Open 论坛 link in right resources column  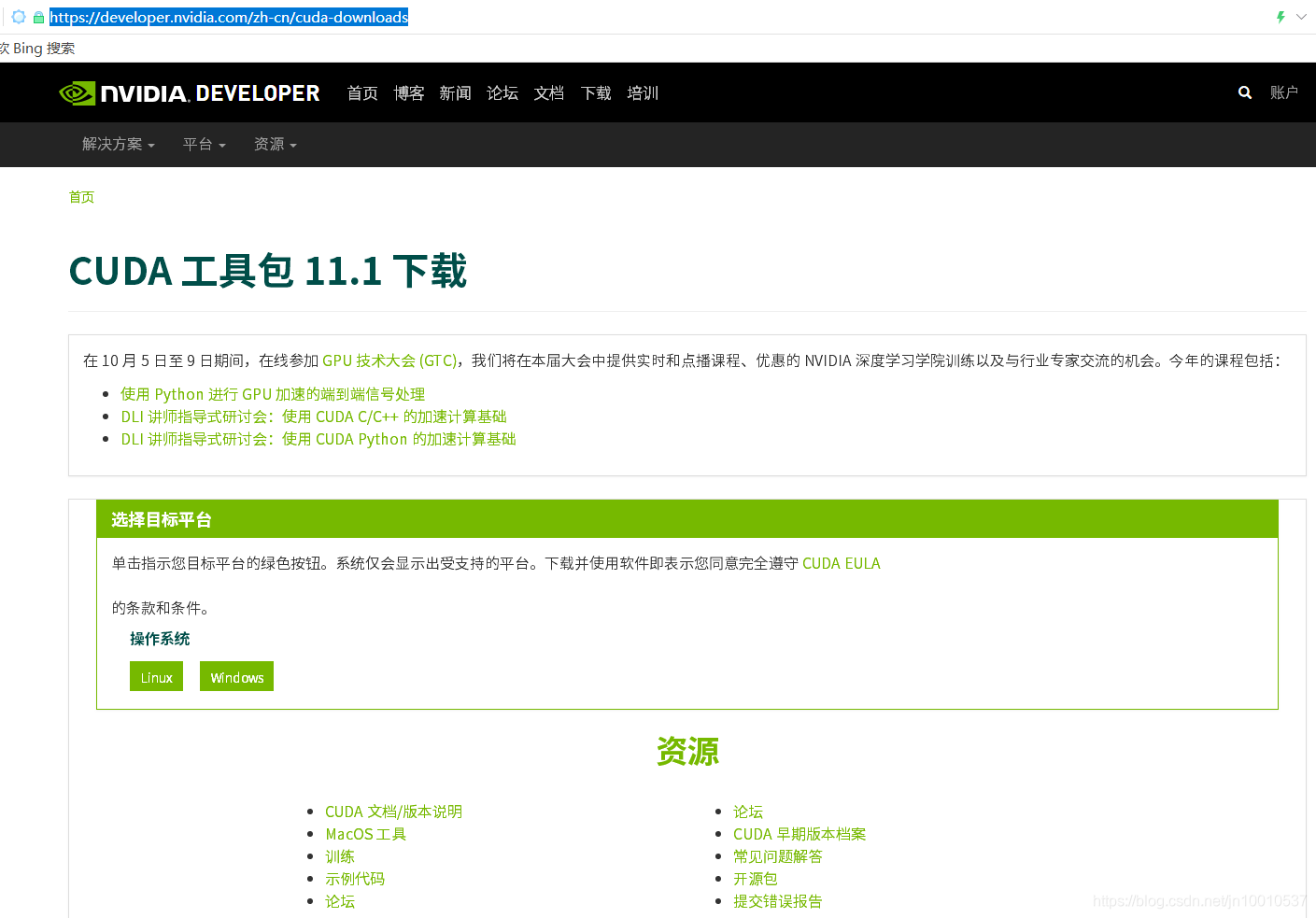click(748, 812)
